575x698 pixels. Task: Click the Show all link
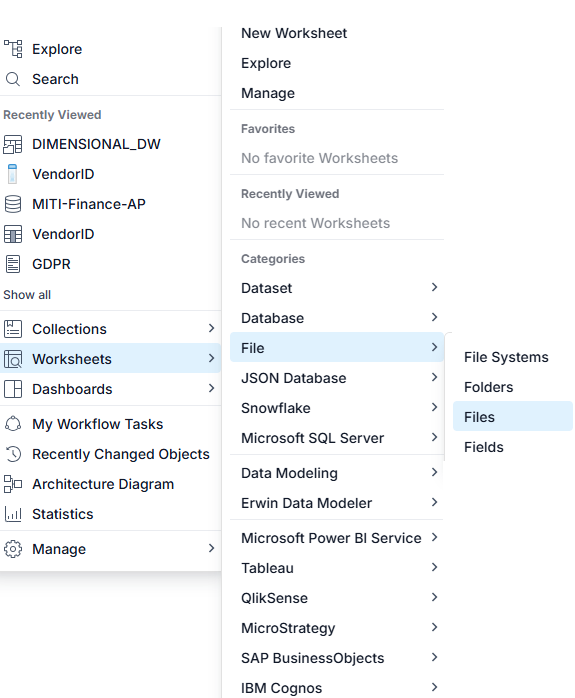[x=27, y=295]
